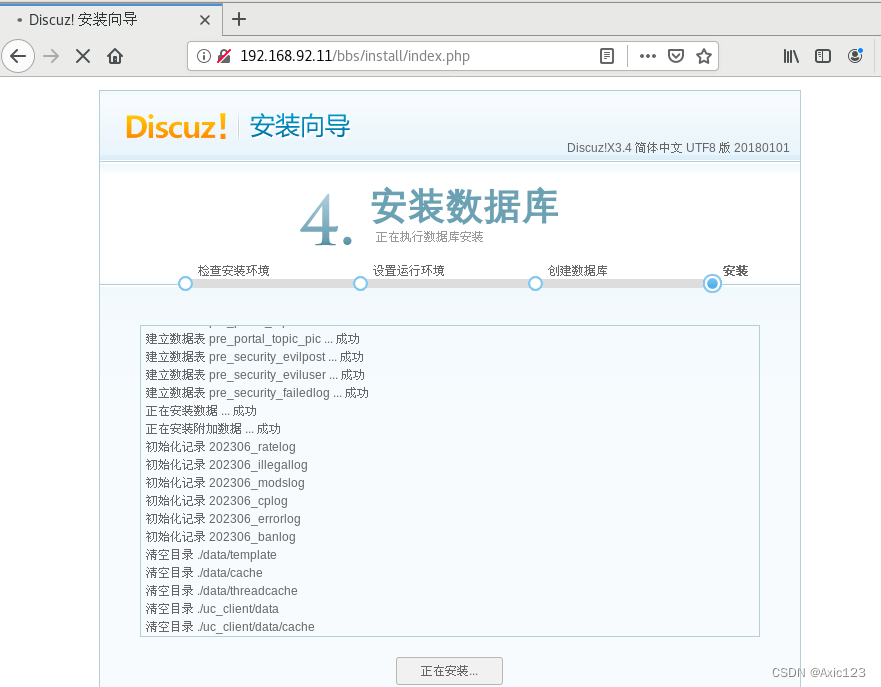This screenshot has width=881, height=687.
Task: Select the 创建数据库 step circle
Action: (x=535, y=283)
